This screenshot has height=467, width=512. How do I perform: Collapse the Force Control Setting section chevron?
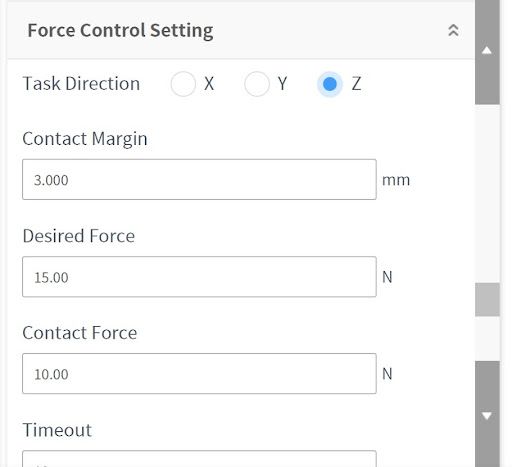point(453,30)
